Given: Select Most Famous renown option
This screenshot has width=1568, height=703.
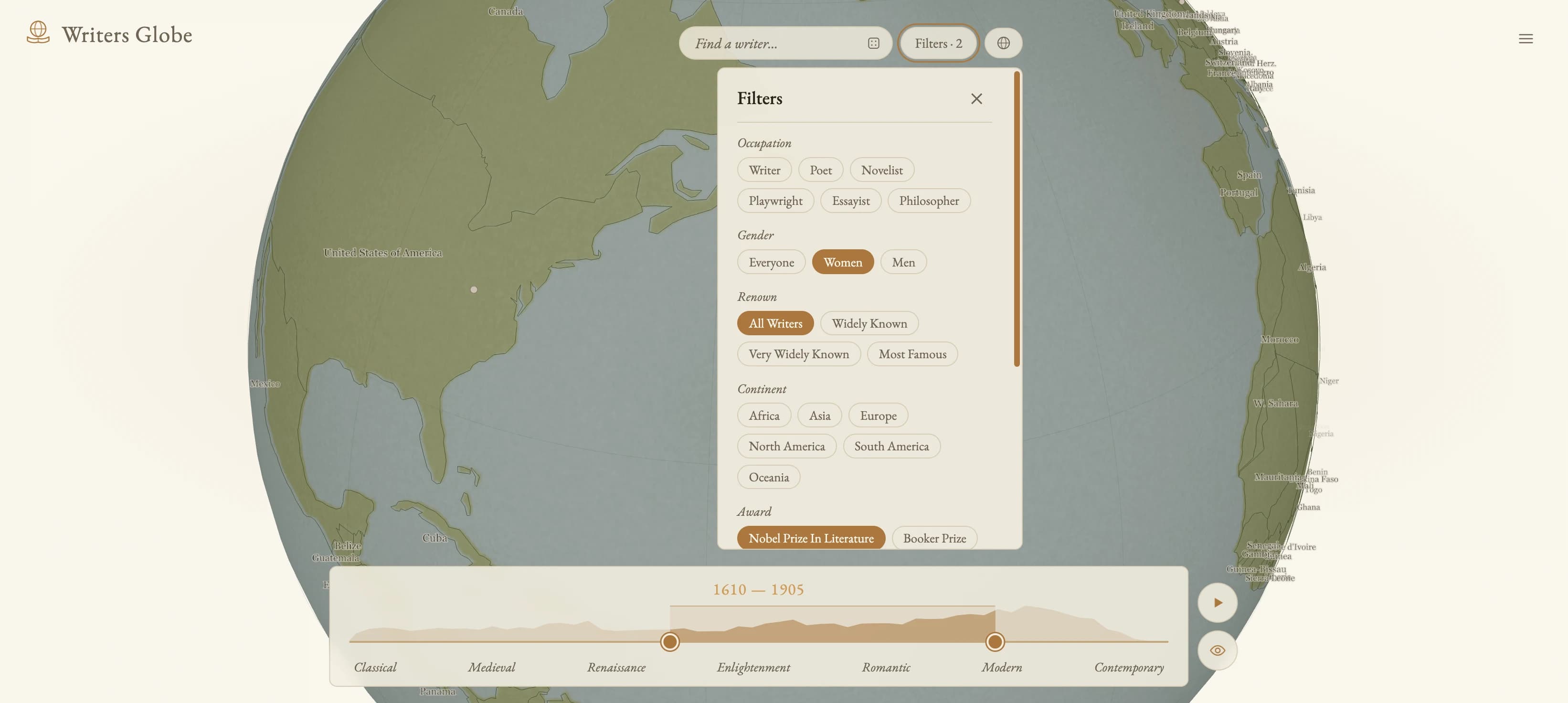Looking at the screenshot, I should click(912, 354).
